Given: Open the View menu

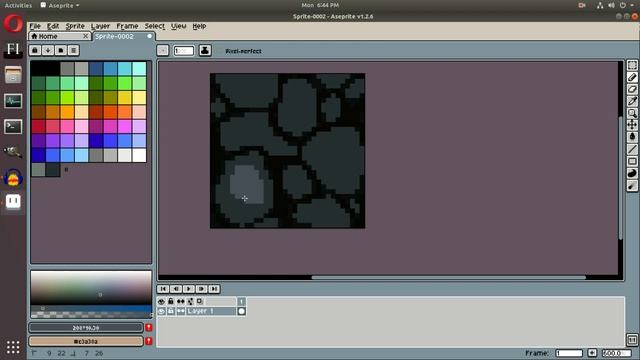Looking at the screenshot, I should [178, 26].
